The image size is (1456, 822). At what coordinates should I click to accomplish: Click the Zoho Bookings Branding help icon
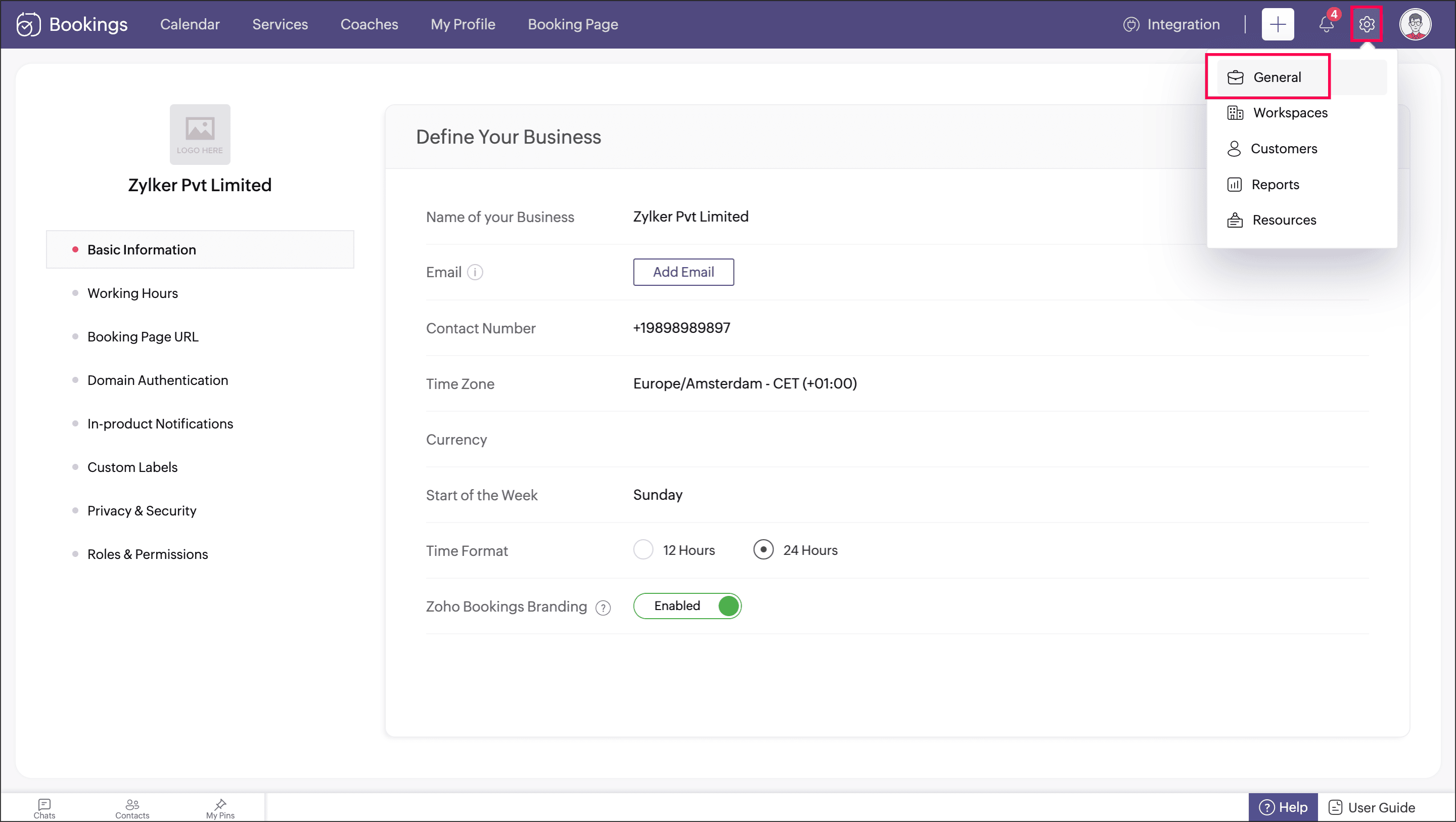pos(603,608)
